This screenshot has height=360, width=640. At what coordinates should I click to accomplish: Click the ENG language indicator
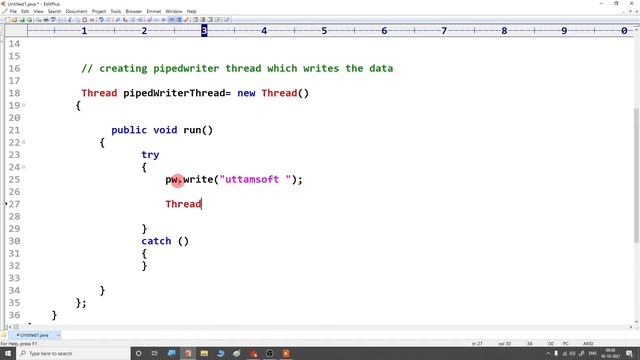pos(593,353)
